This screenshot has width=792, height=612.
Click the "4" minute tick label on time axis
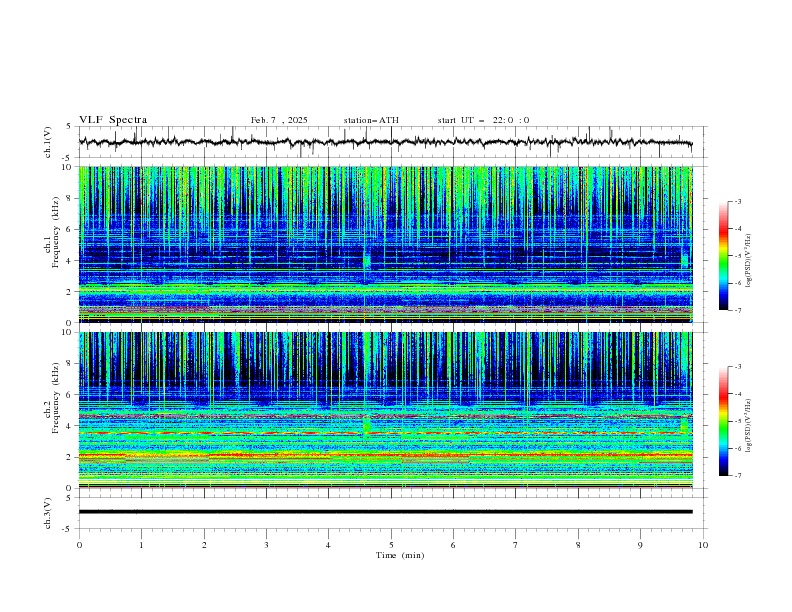pos(328,545)
